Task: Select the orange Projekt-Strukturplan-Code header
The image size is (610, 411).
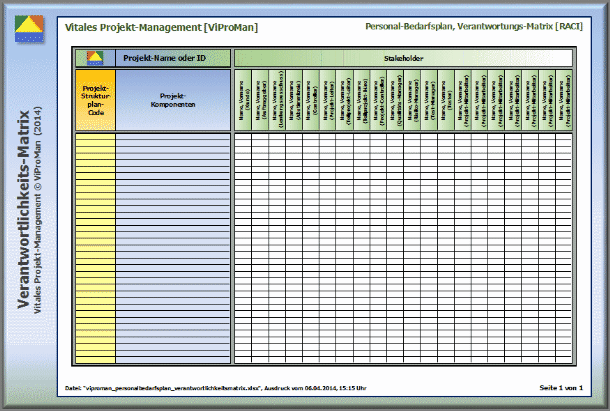Action: coord(95,101)
